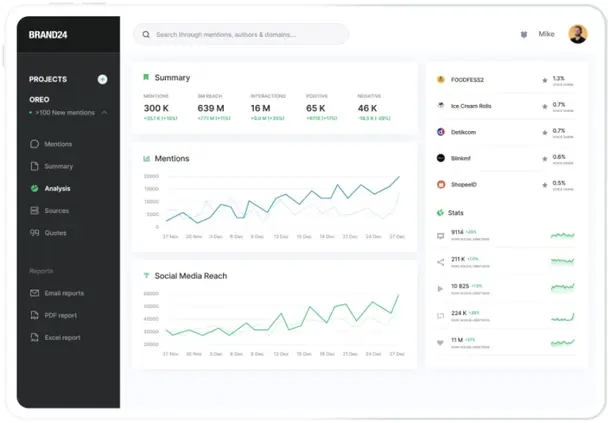This screenshot has width=608, height=423.
Task: Click the Sources icon in sidebar
Action: click(35, 211)
